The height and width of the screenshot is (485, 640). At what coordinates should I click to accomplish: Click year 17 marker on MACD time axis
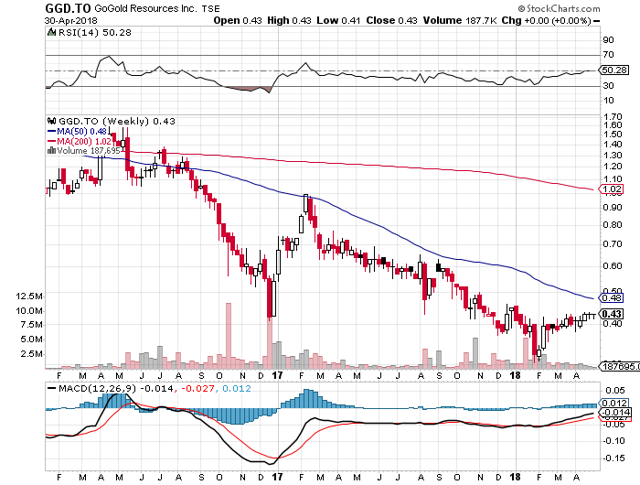[278, 477]
